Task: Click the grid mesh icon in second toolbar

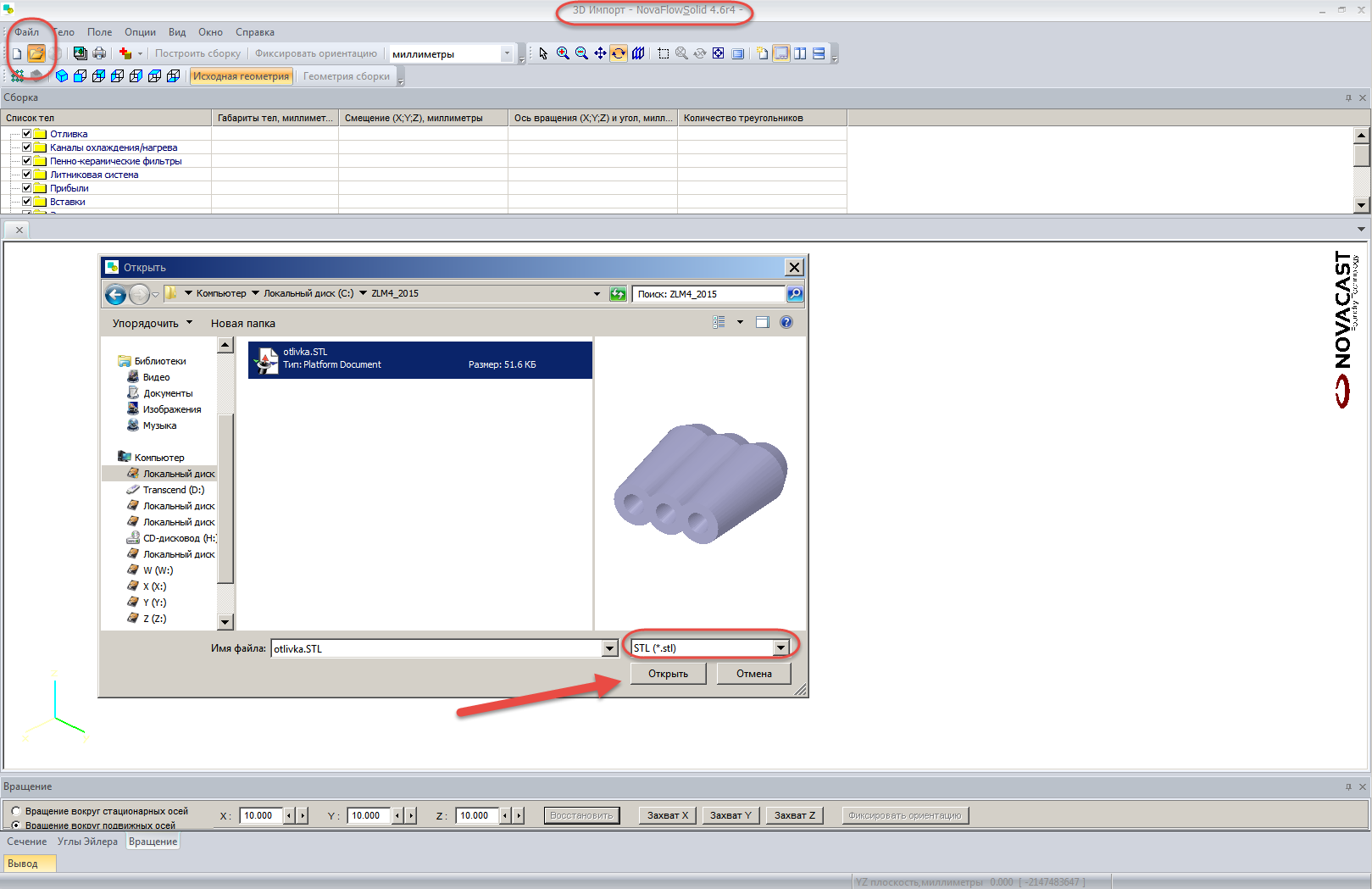Action: [x=17, y=76]
